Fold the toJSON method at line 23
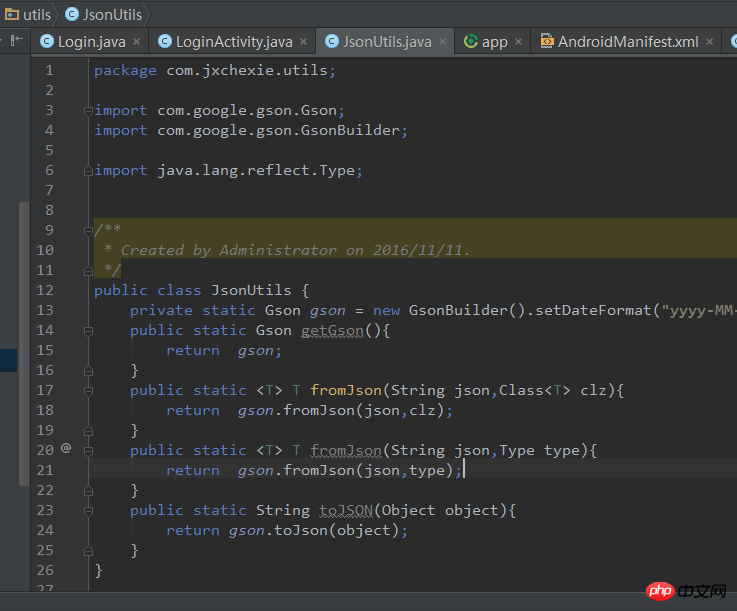The width and height of the screenshot is (737, 611). [89, 510]
